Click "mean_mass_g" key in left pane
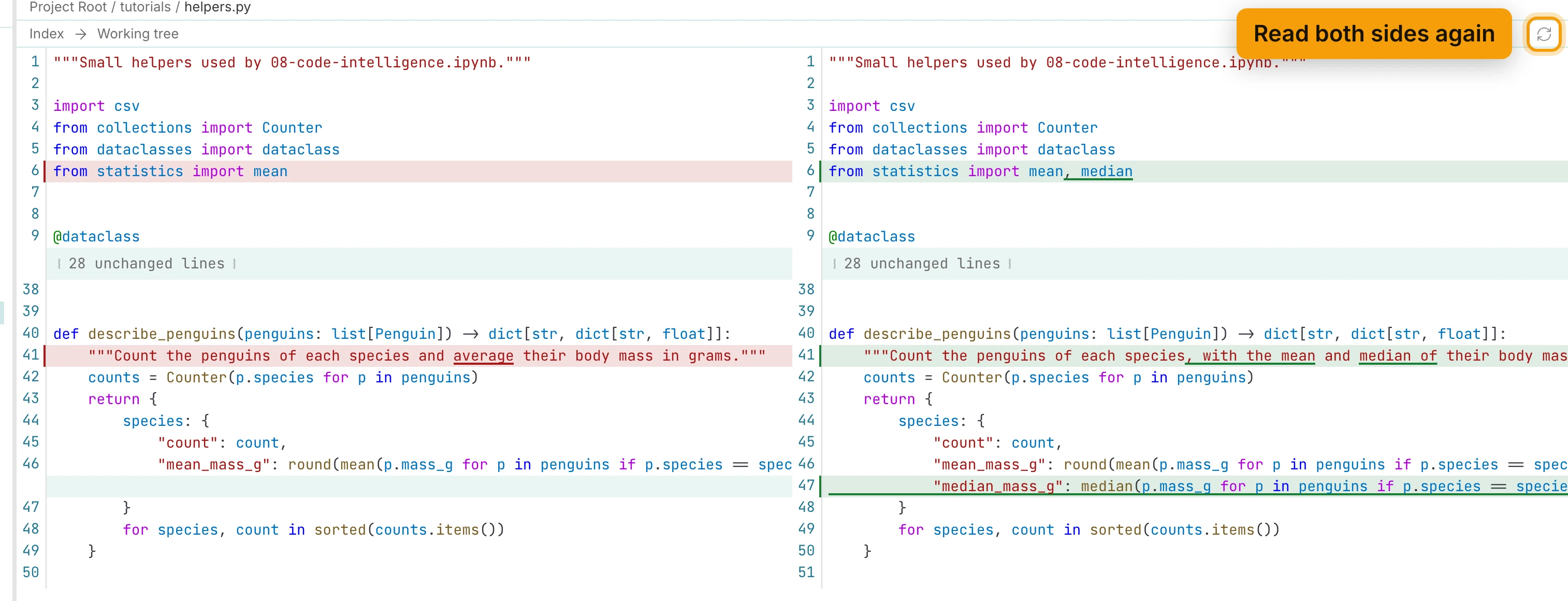The height and width of the screenshot is (601, 1568). click(214, 465)
